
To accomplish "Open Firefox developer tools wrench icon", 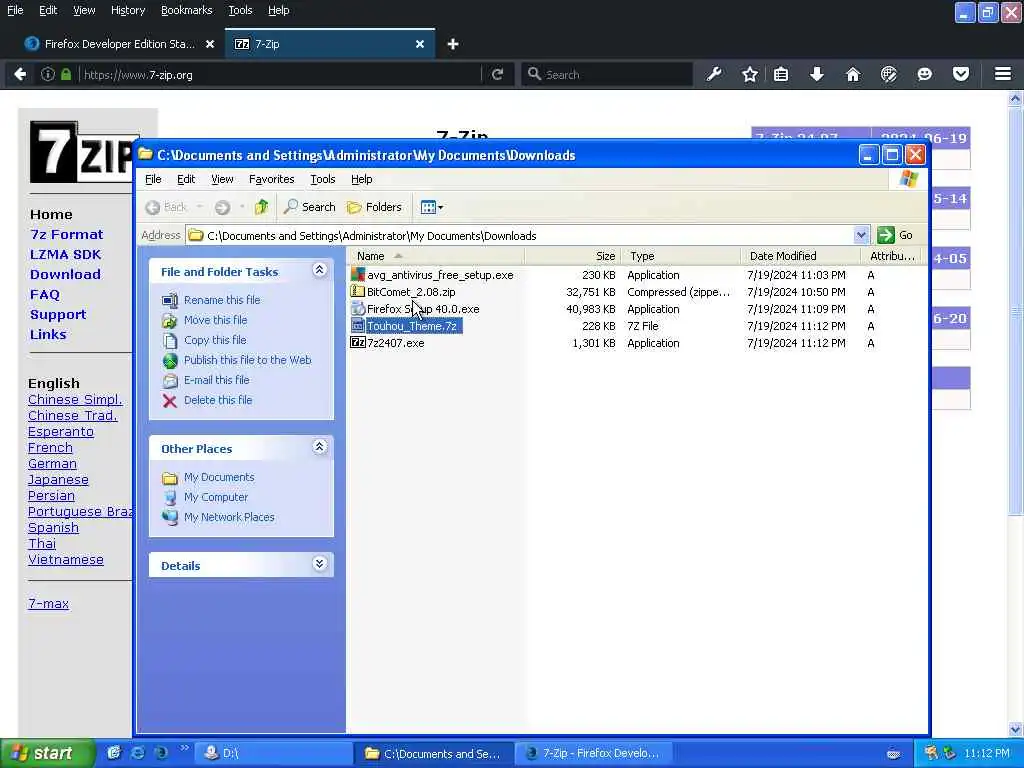I will (714, 74).
